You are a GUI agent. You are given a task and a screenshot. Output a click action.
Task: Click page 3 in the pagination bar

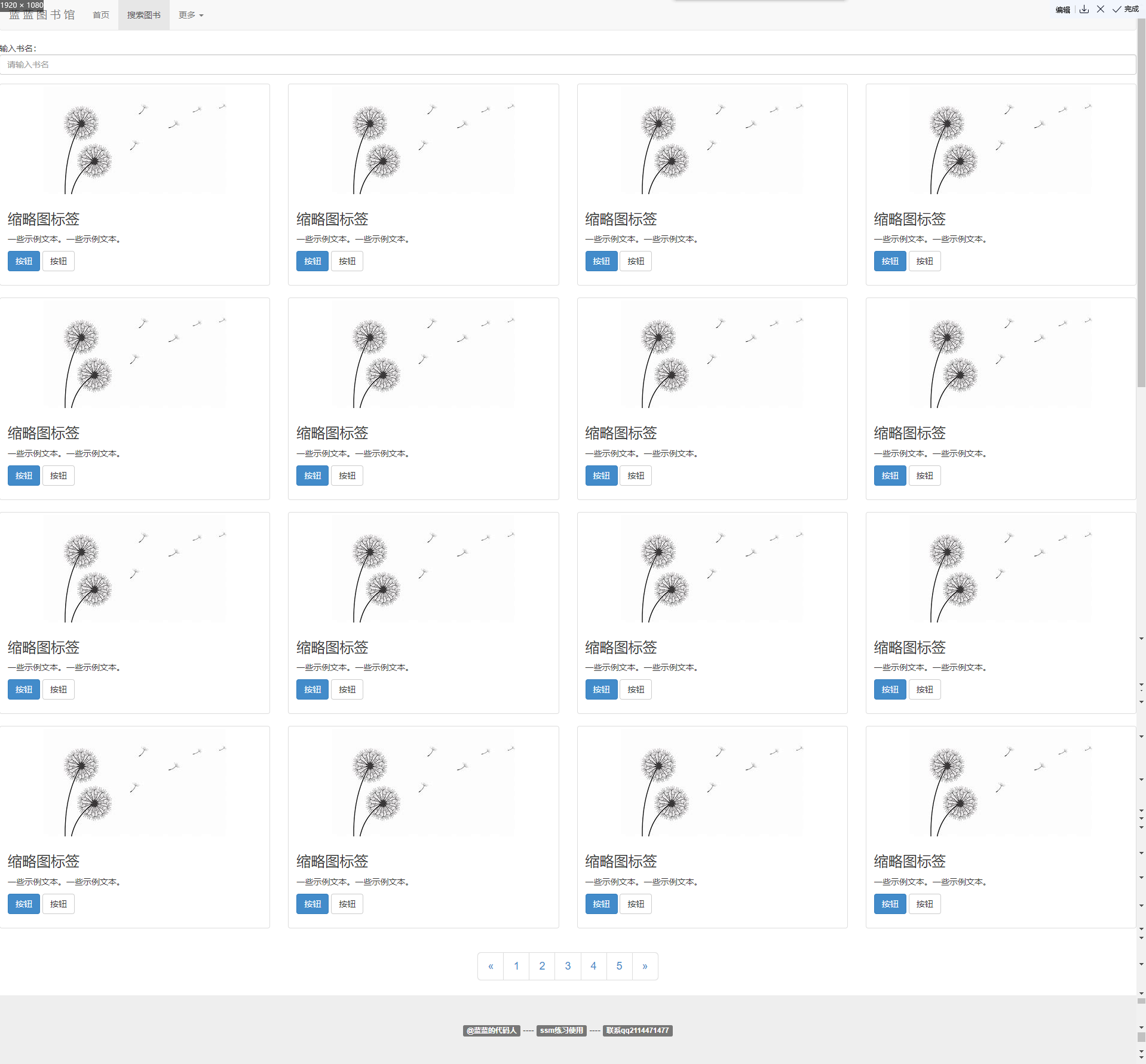click(567, 965)
